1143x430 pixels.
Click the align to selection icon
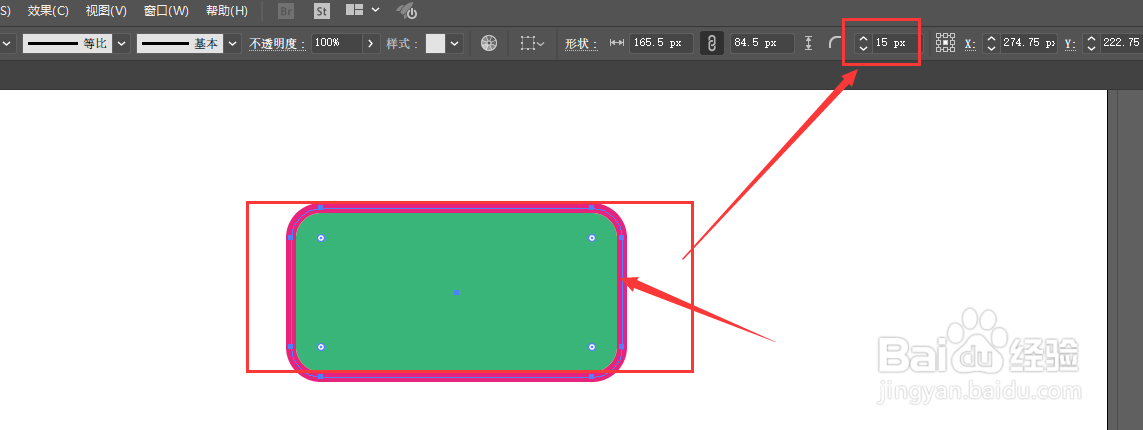coord(531,44)
